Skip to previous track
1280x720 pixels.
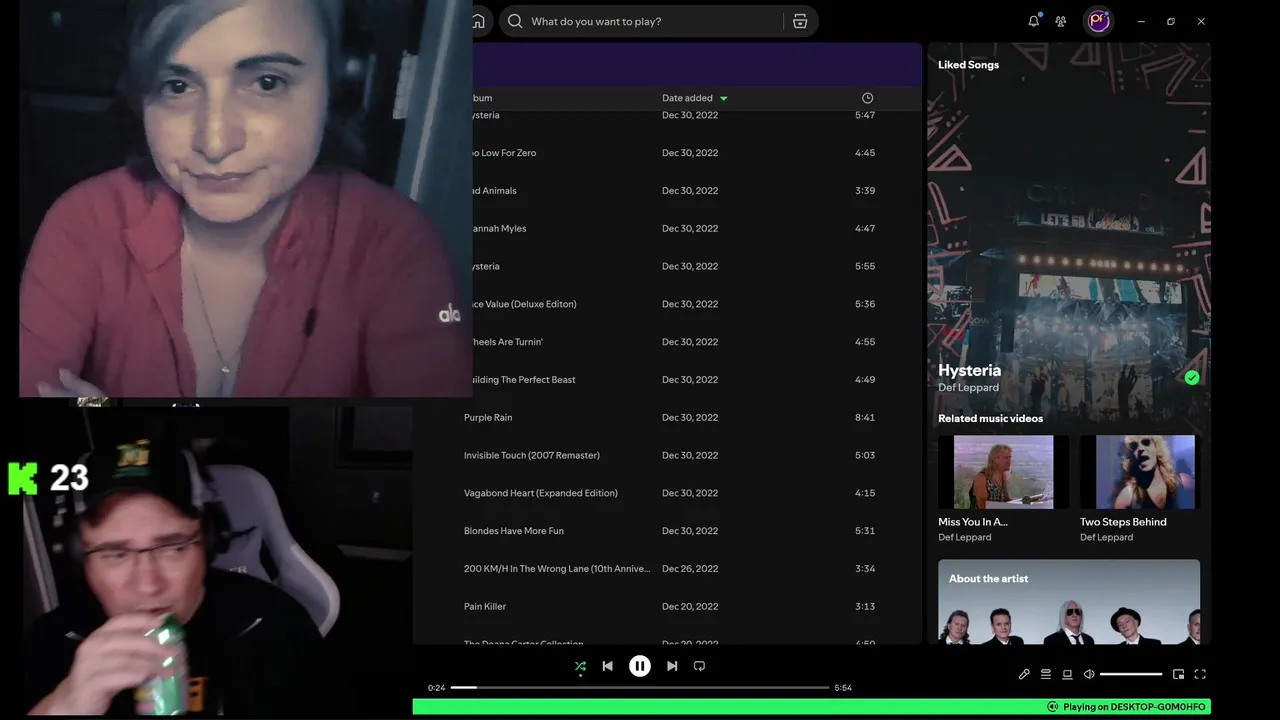(x=607, y=666)
